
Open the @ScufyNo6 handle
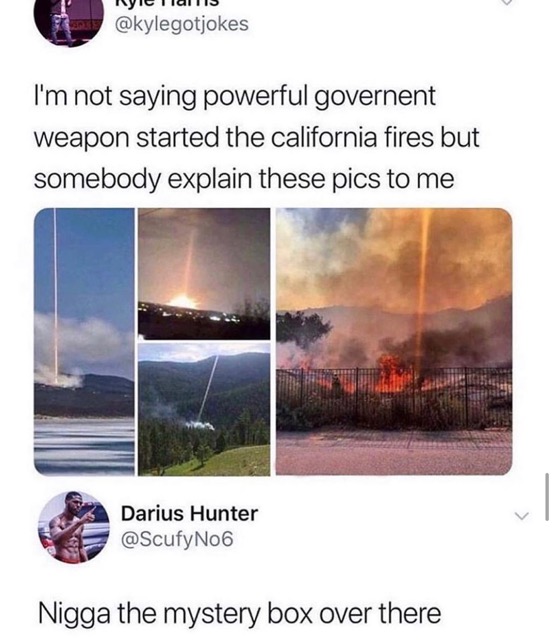177,539
